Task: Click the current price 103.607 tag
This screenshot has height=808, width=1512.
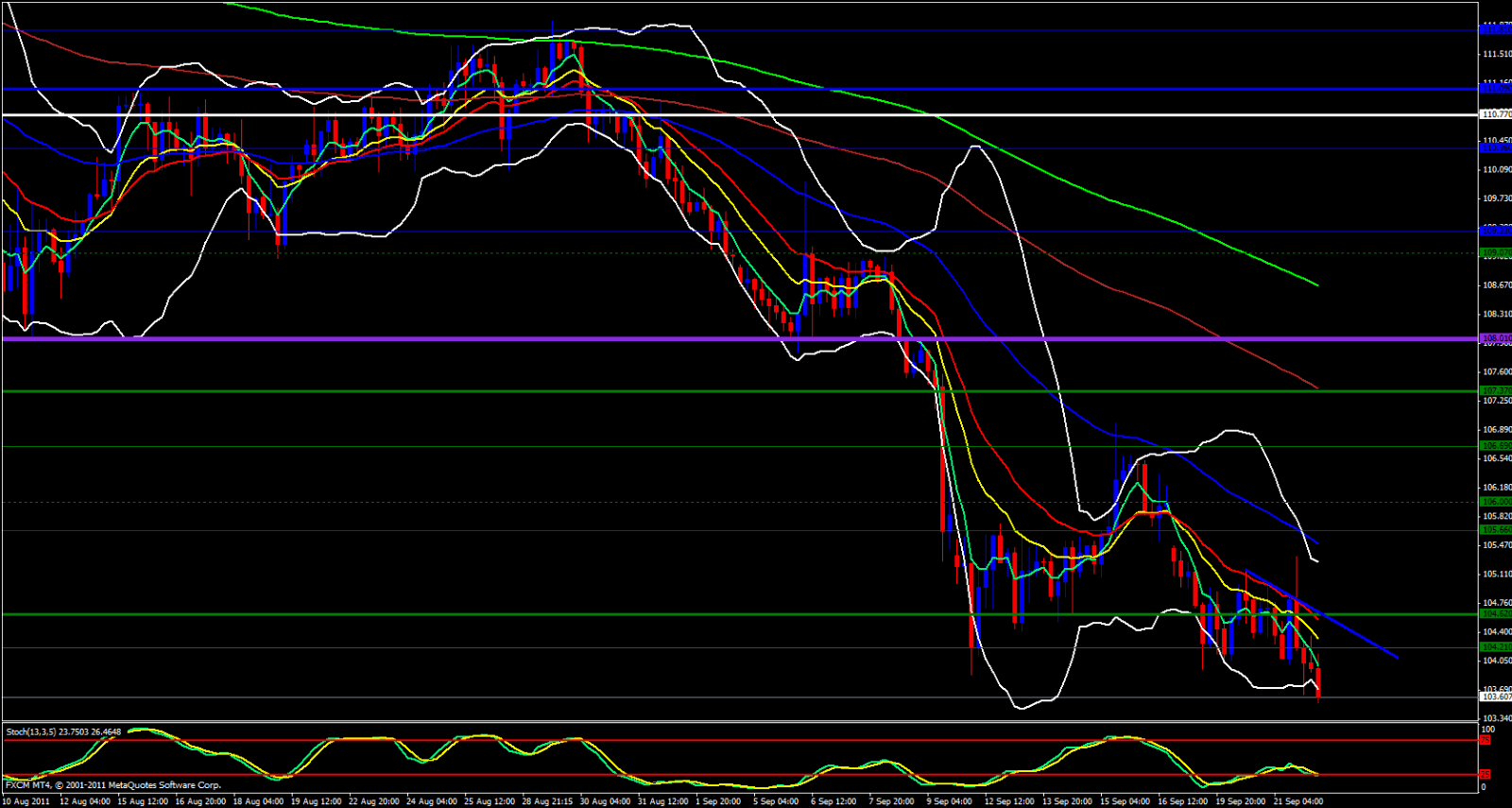Action: point(1495,696)
